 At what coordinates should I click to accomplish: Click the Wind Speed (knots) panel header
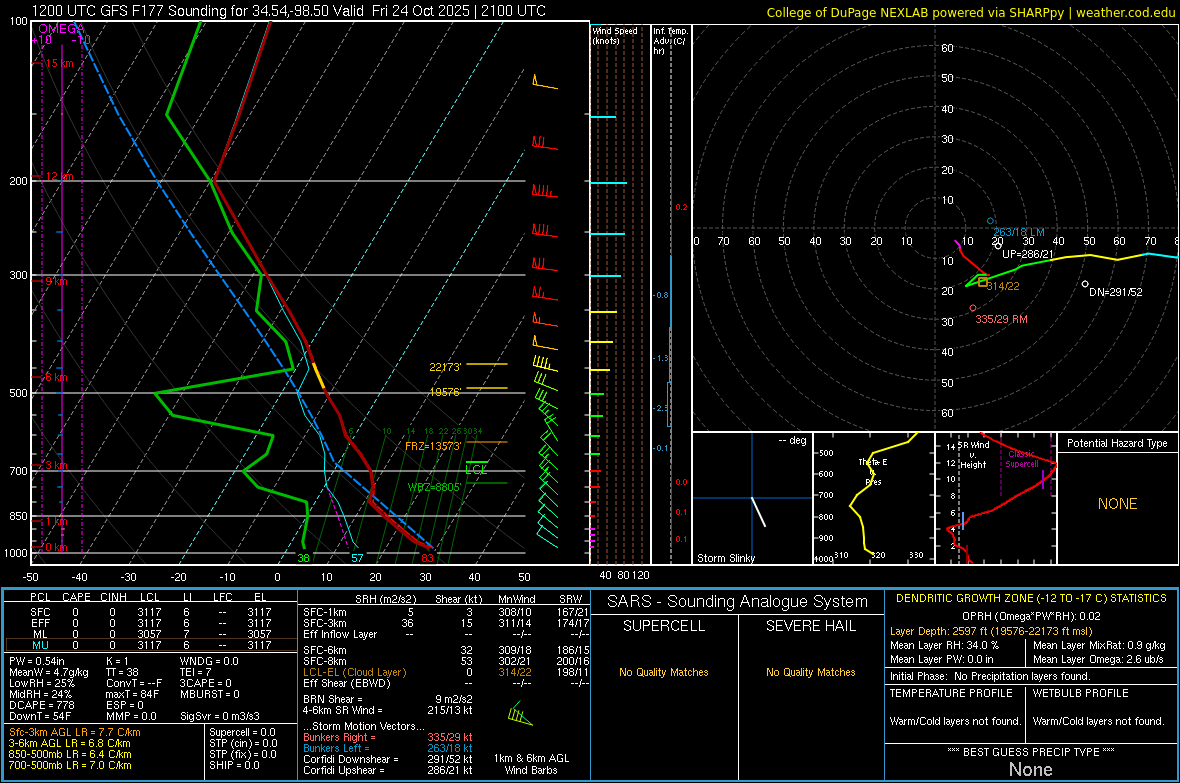pyautogui.click(x=614, y=35)
